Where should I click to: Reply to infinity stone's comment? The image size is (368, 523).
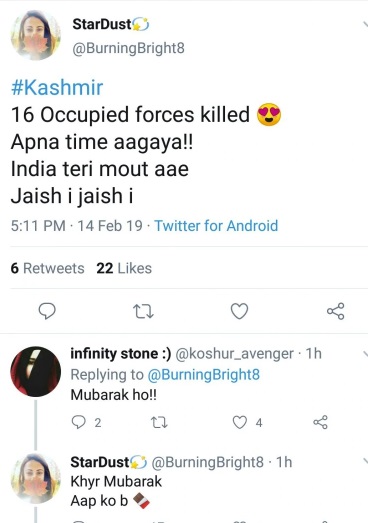(79, 422)
